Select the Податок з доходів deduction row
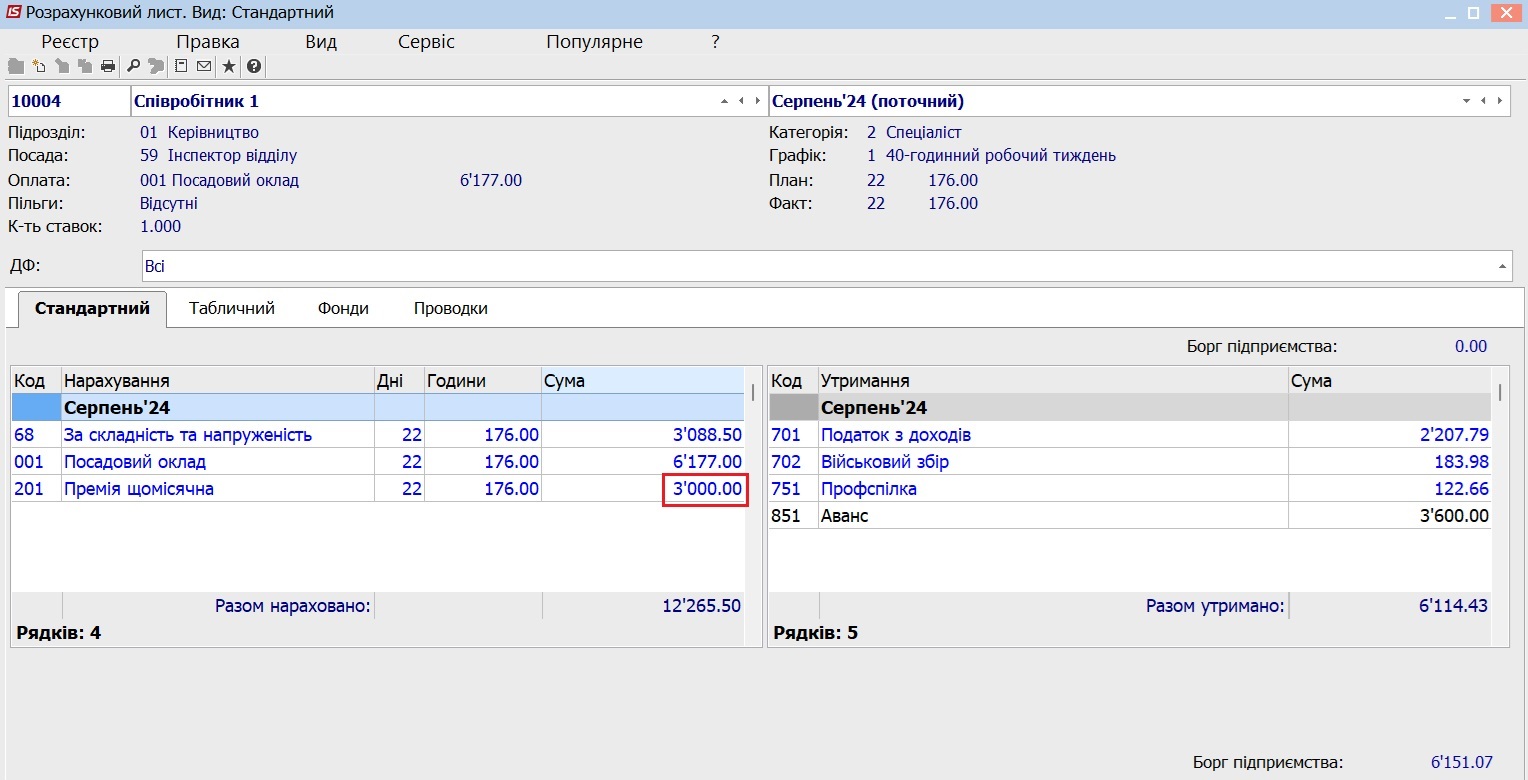 point(1130,435)
